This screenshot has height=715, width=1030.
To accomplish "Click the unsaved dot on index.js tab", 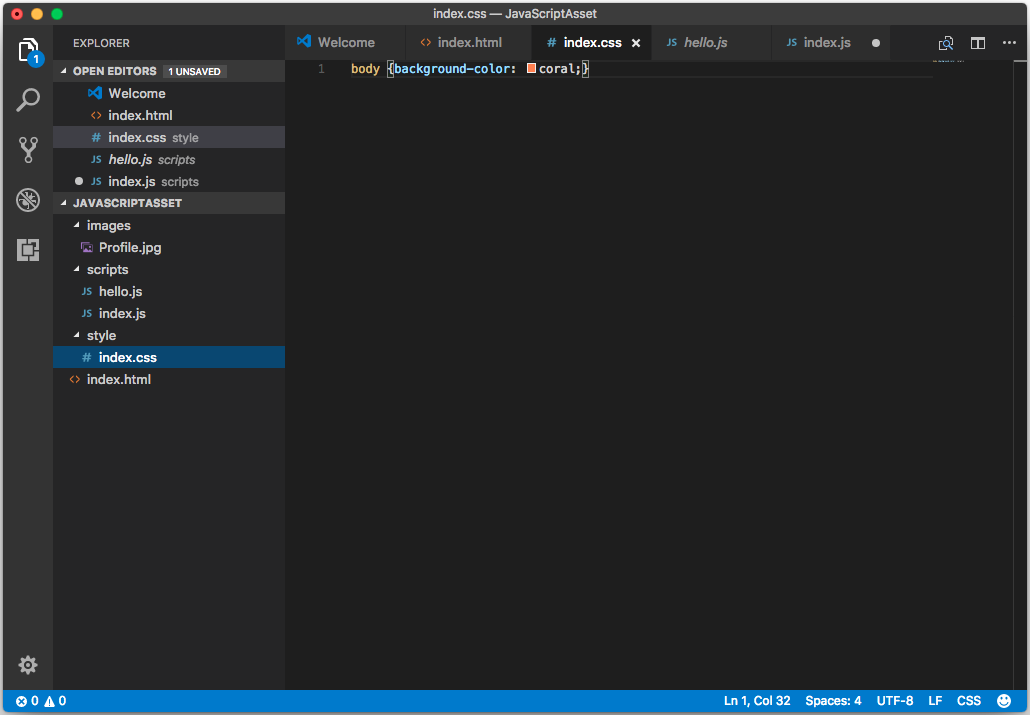I will click(x=876, y=43).
